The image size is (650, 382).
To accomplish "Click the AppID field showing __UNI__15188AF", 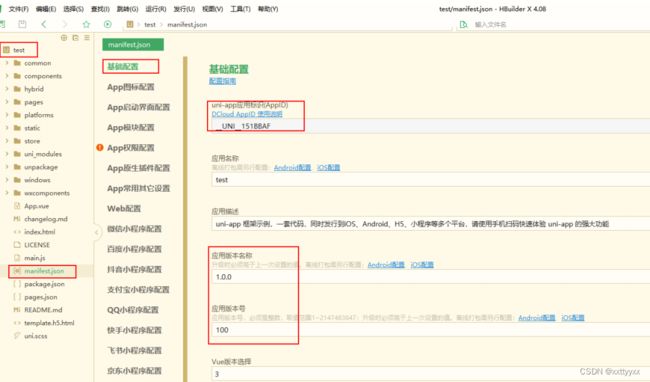I will (430, 126).
